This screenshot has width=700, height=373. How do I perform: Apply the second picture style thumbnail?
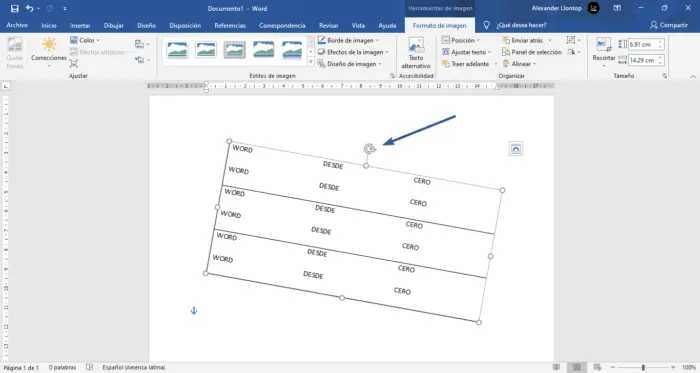pos(206,50)
